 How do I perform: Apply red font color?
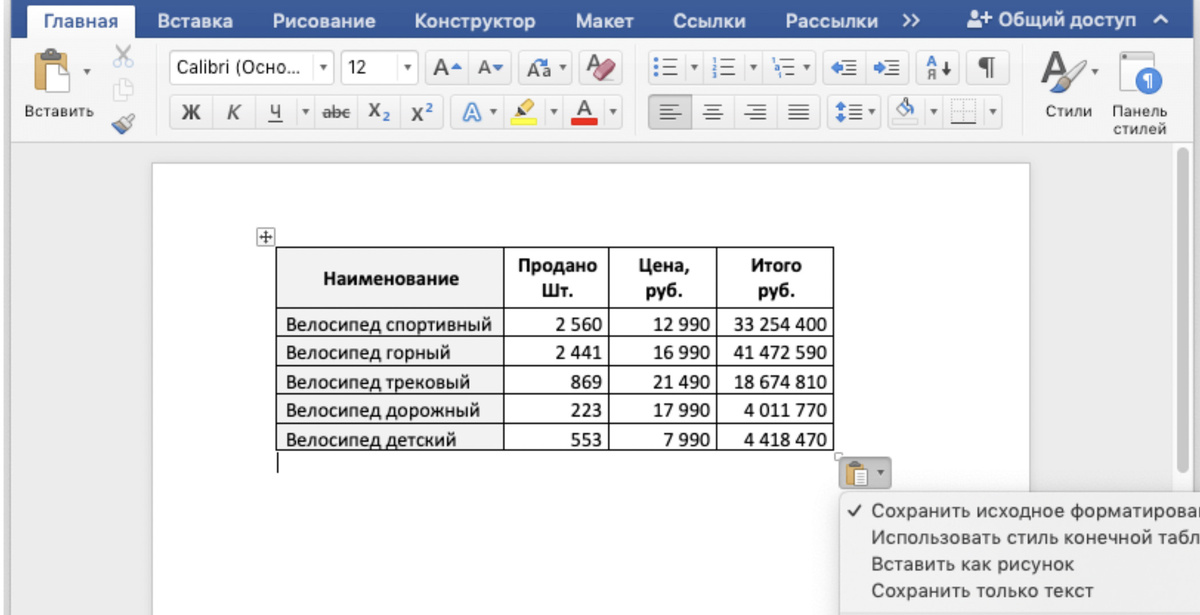tap(585, 113)
